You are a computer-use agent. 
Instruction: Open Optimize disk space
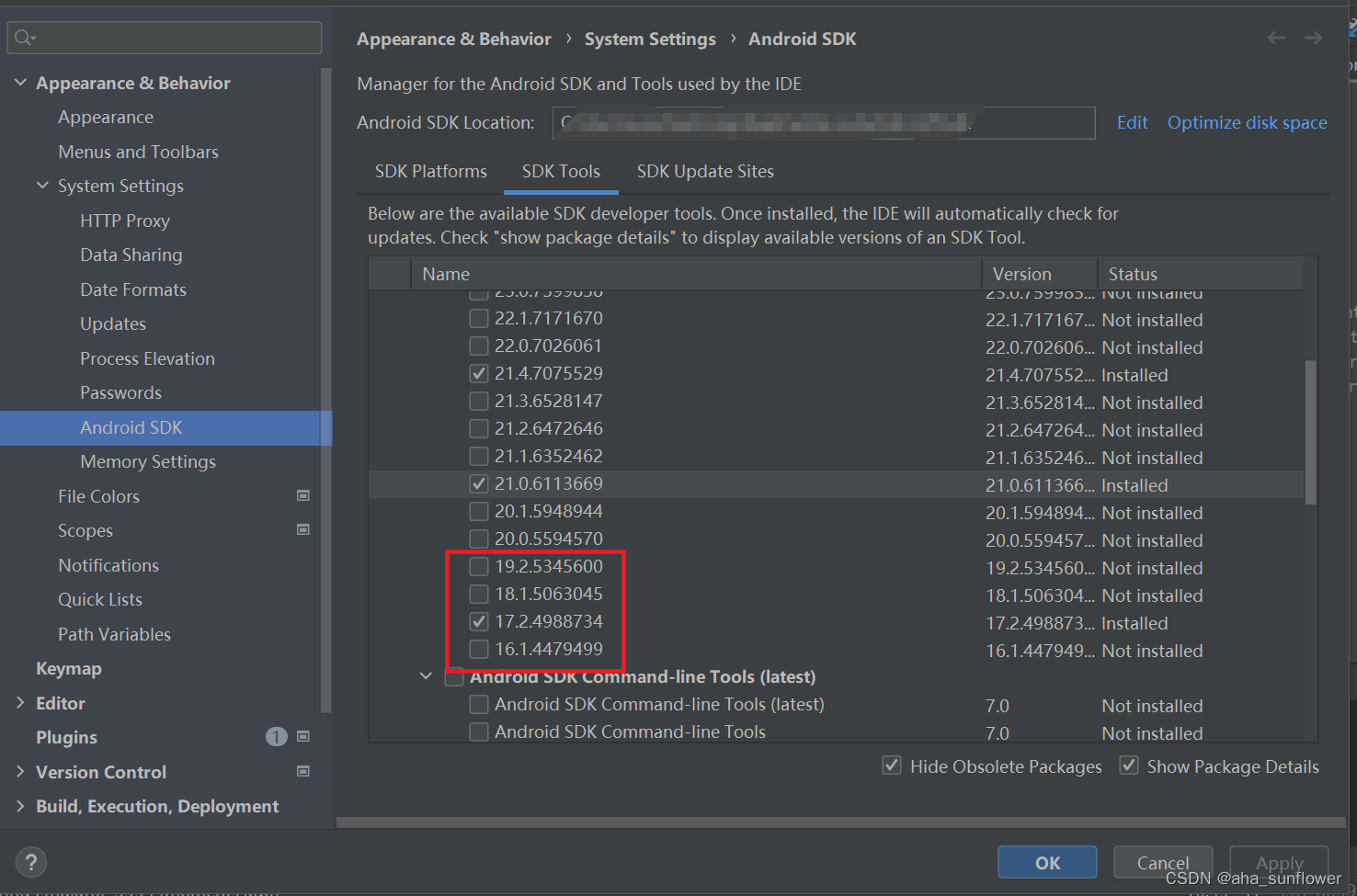[x=1247, y=121]
